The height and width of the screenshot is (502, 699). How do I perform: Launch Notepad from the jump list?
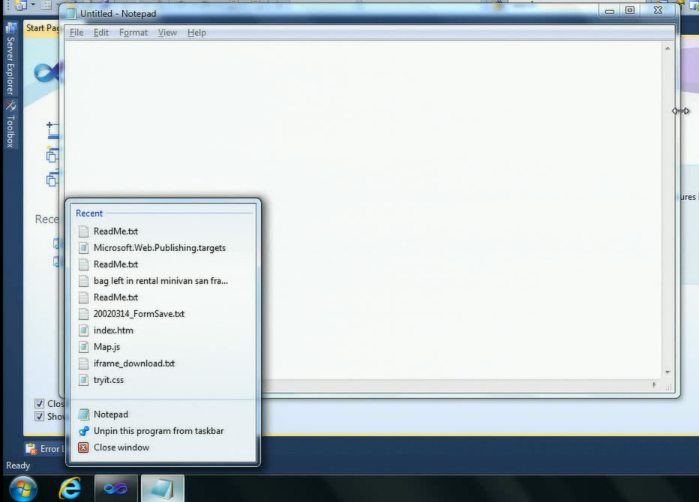163,414
